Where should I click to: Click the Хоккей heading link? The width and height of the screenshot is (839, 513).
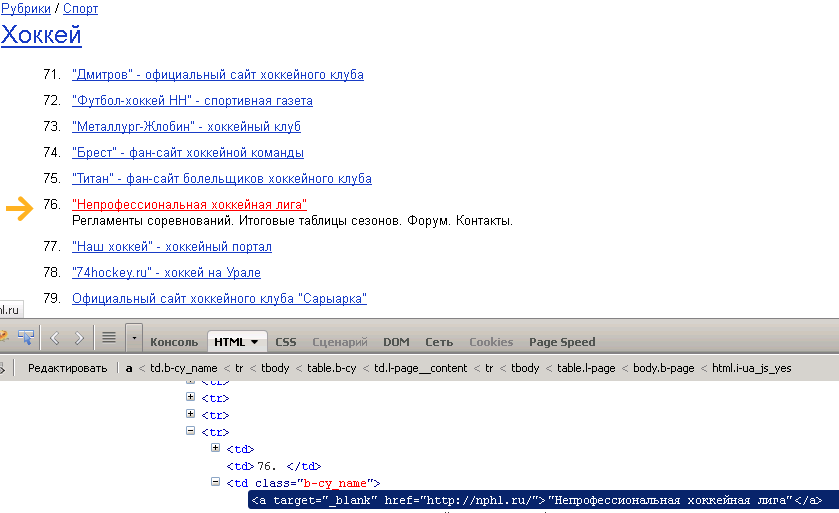[41, 35]
